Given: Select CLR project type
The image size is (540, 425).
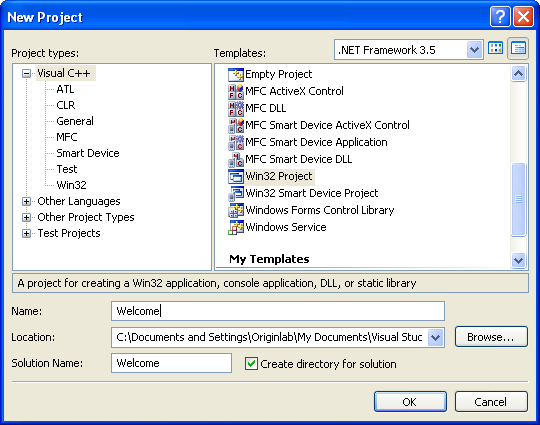Looking at the screenshot, I should (x=65, y=105).
